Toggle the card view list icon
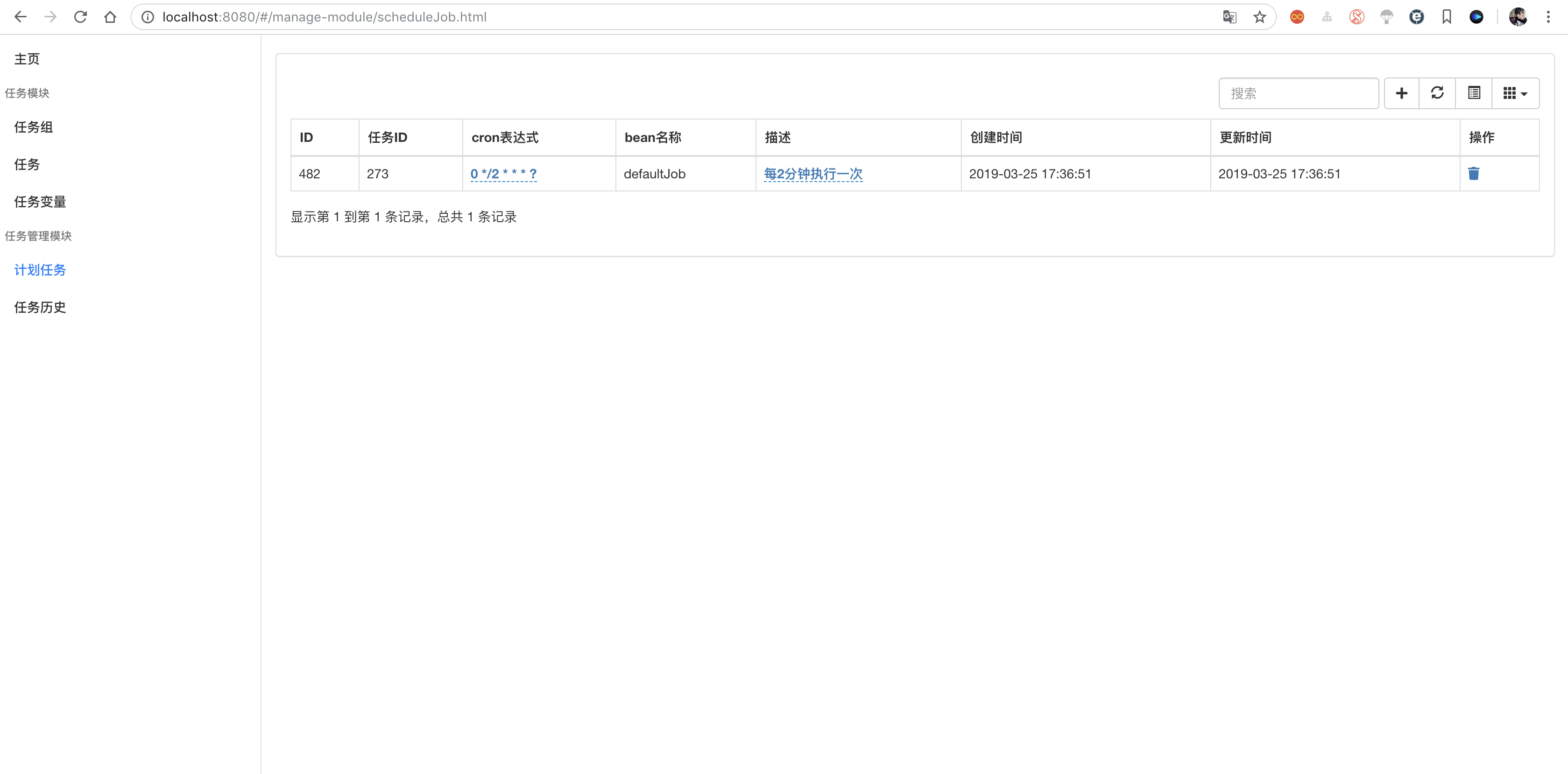 click(1474, 93)
